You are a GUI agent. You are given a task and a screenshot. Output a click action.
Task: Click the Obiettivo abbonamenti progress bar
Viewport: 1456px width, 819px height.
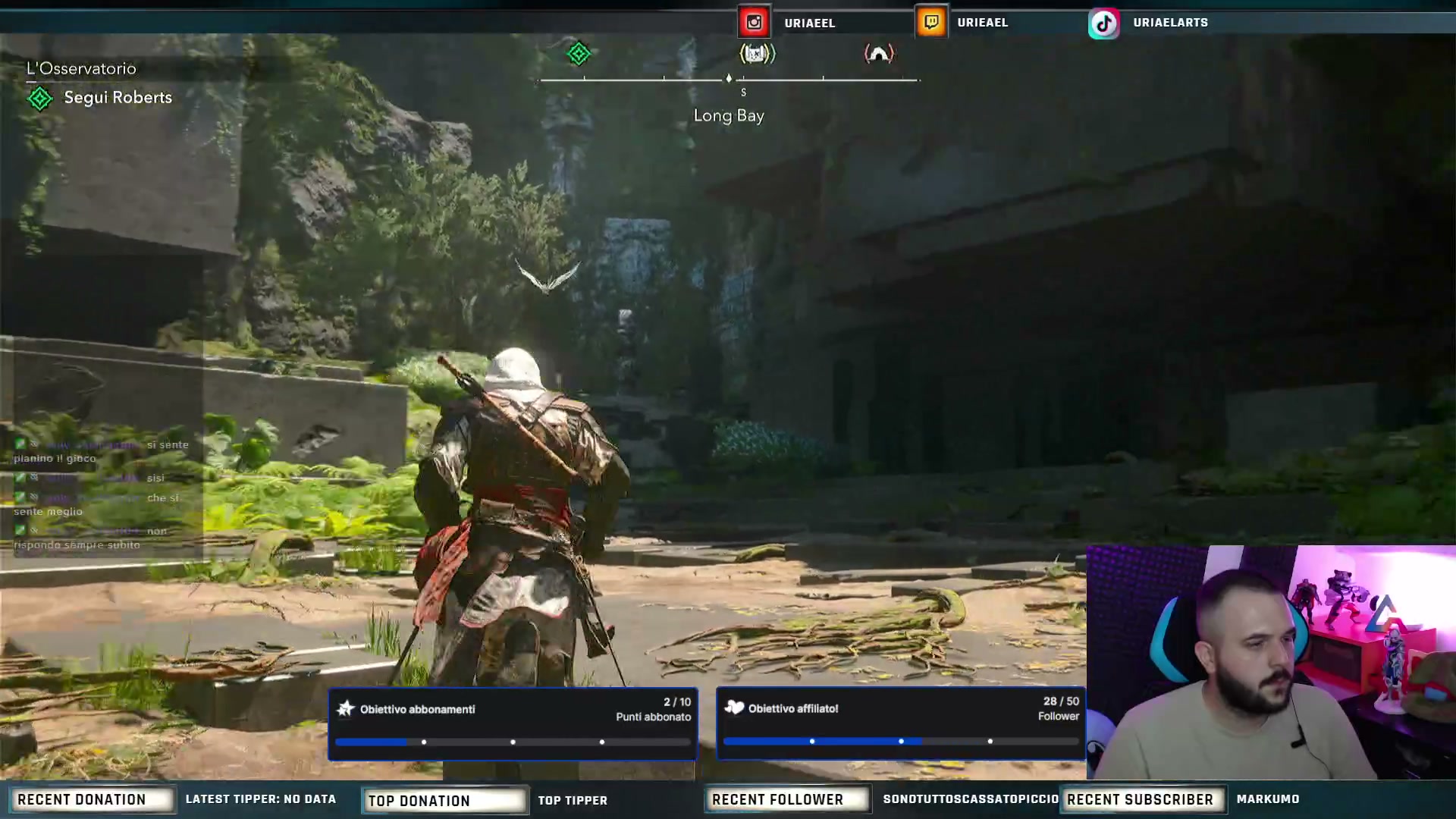513,742
